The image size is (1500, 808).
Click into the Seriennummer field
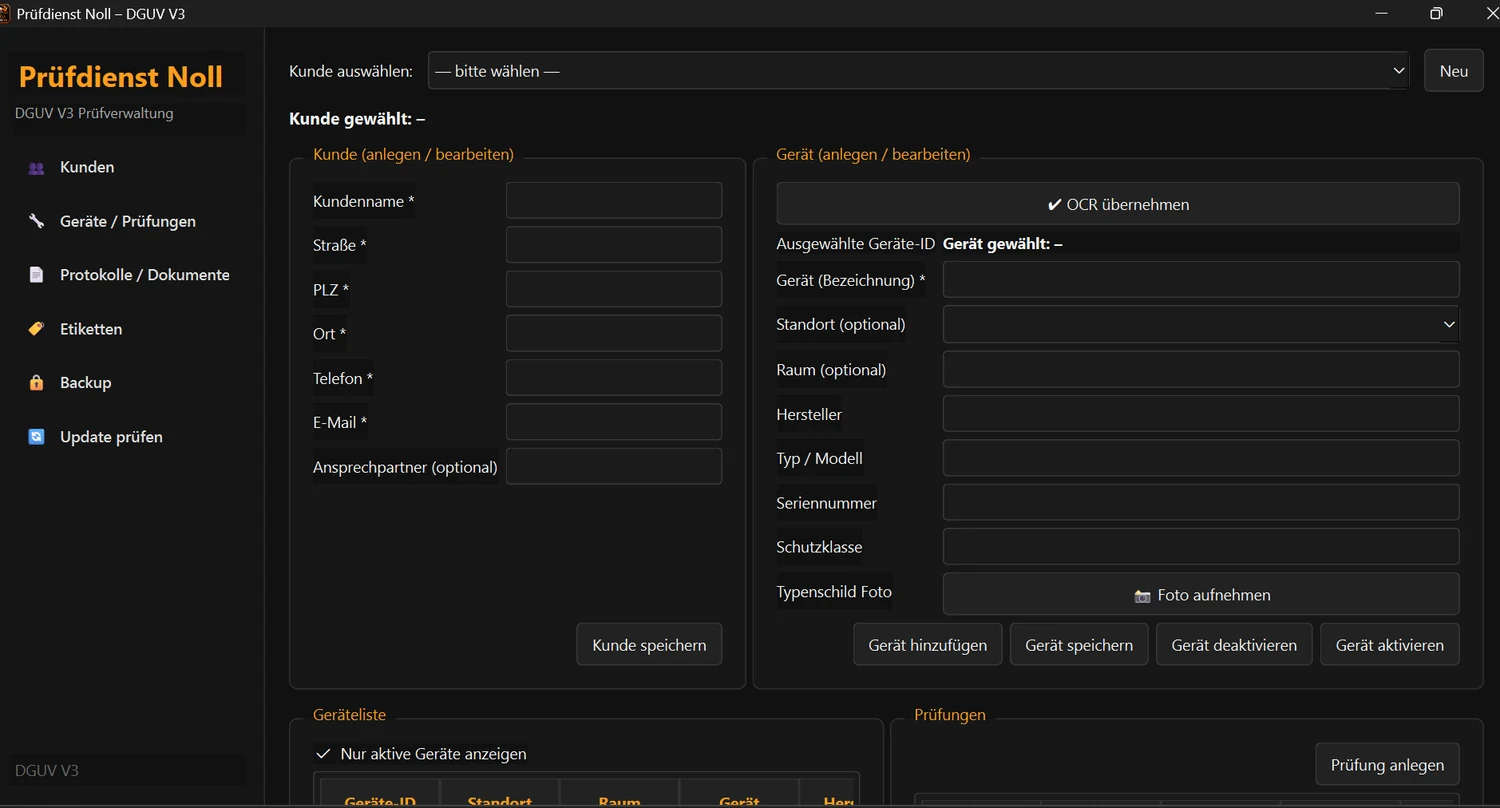click(1201, 503)
